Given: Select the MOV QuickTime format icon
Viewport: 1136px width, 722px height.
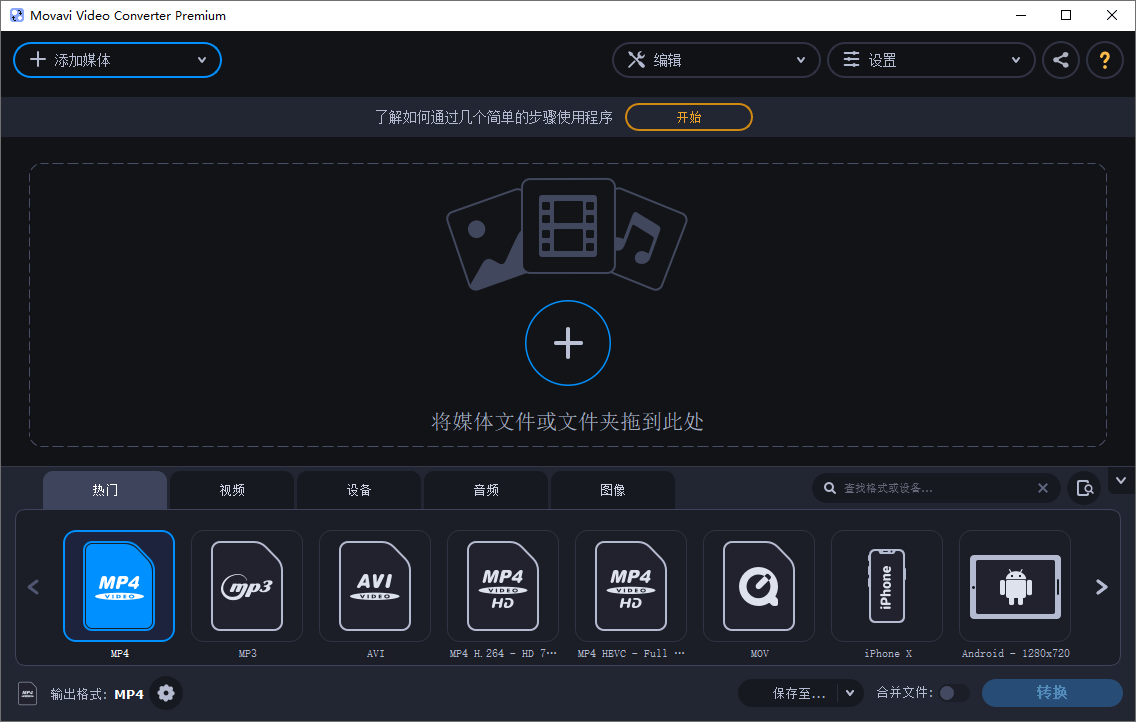Looking at the screenshot, I should [759, 586].
